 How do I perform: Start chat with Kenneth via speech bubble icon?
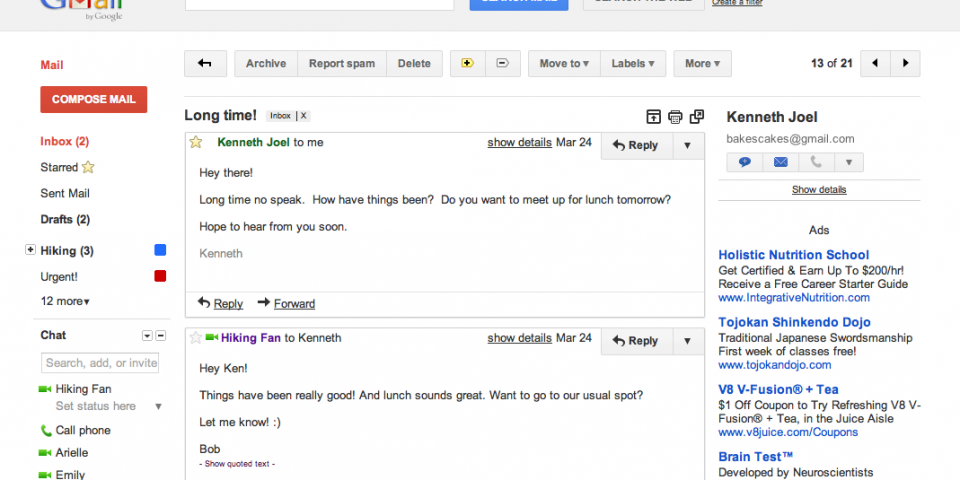745,162
